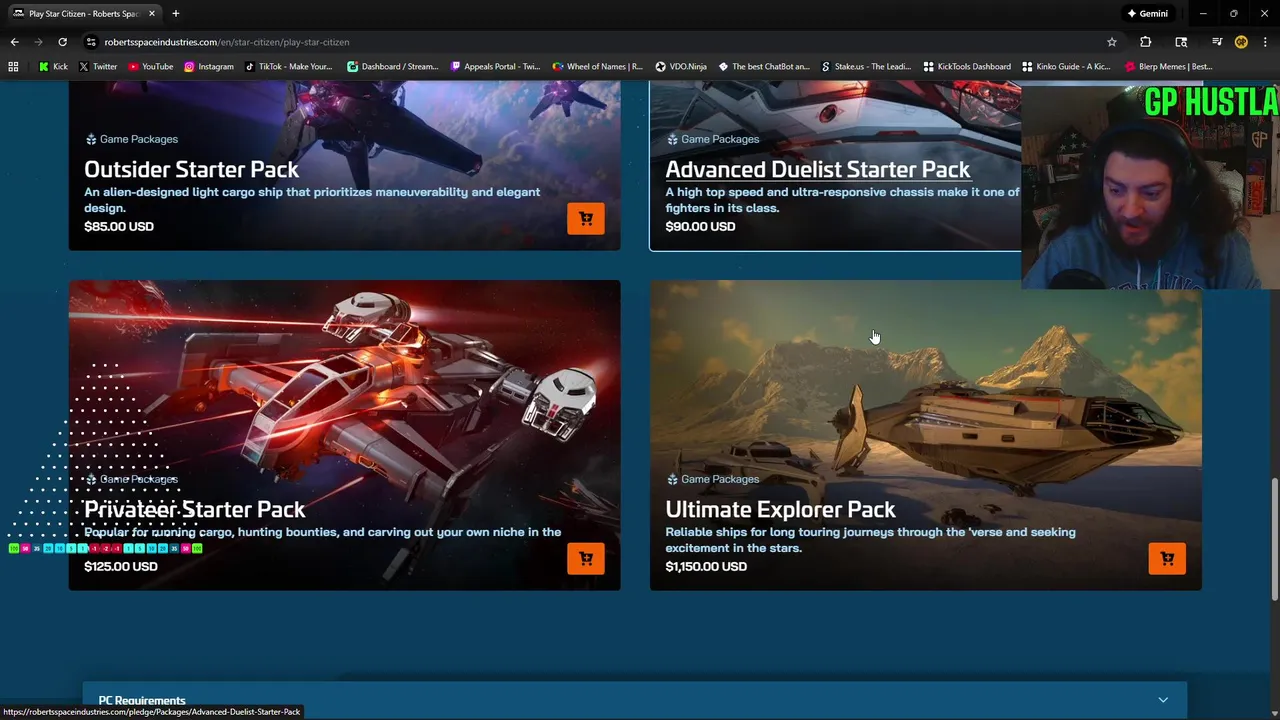Screen dimensions: 1280x720
Task: Open the Twitter bookmark
Action: (x=97, y=66)
